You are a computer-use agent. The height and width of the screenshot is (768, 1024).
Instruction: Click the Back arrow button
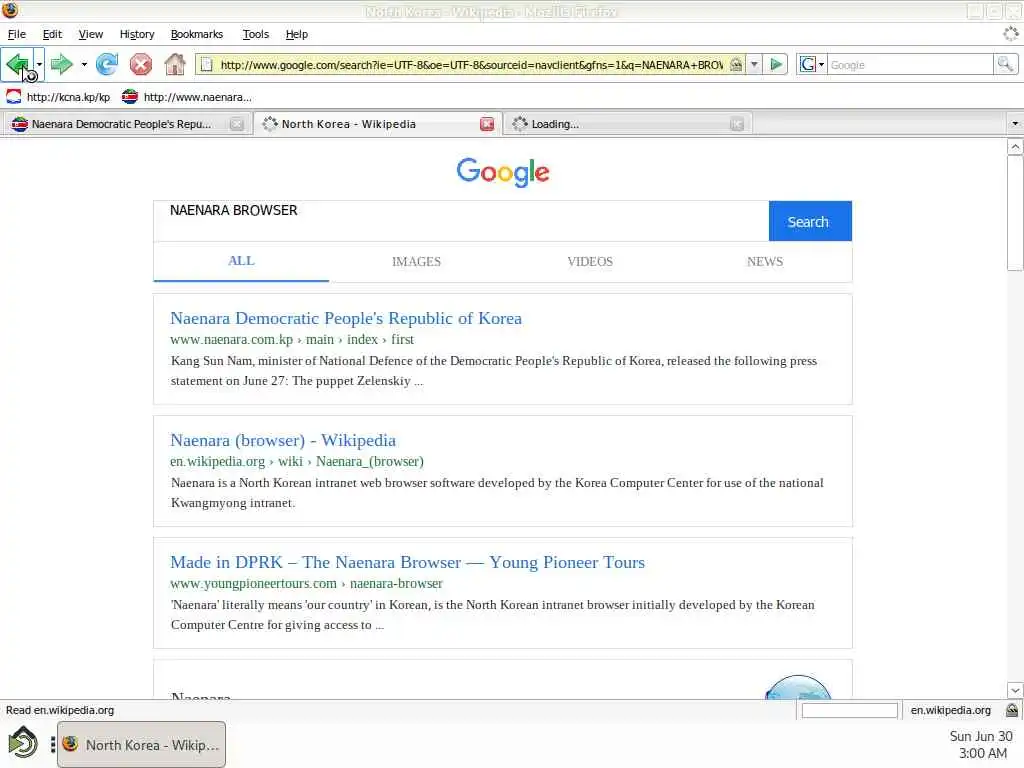click(17, 64)
